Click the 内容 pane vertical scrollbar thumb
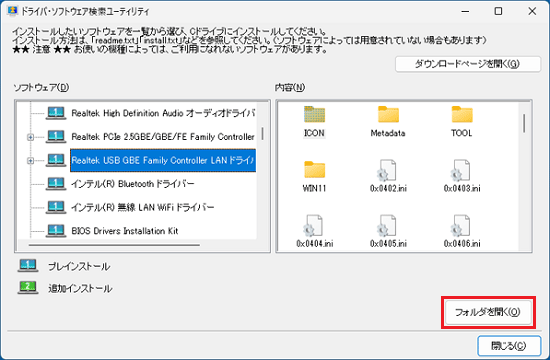 point(524,123)
